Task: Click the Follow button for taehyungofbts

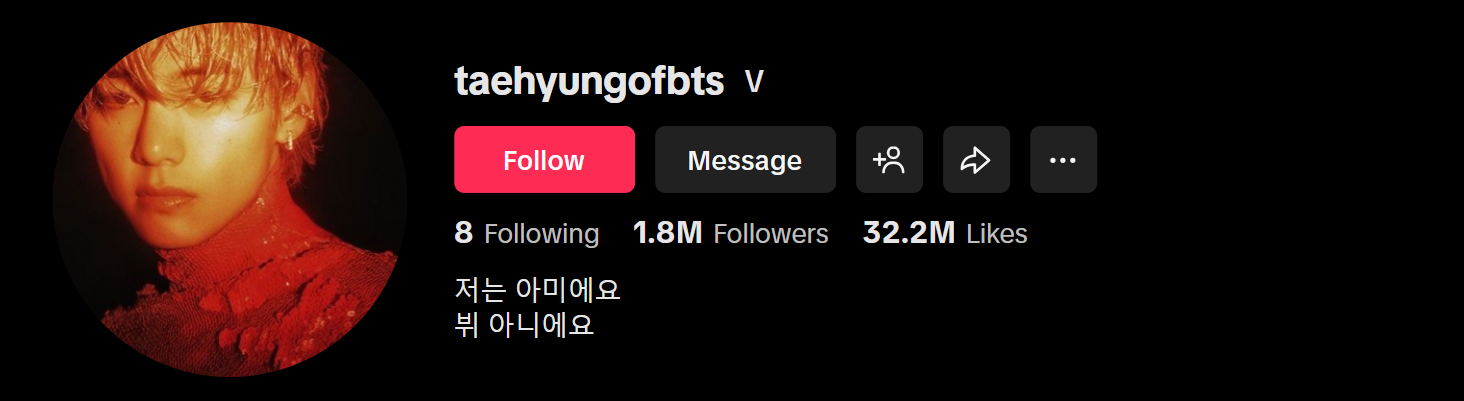Action: 544,160
